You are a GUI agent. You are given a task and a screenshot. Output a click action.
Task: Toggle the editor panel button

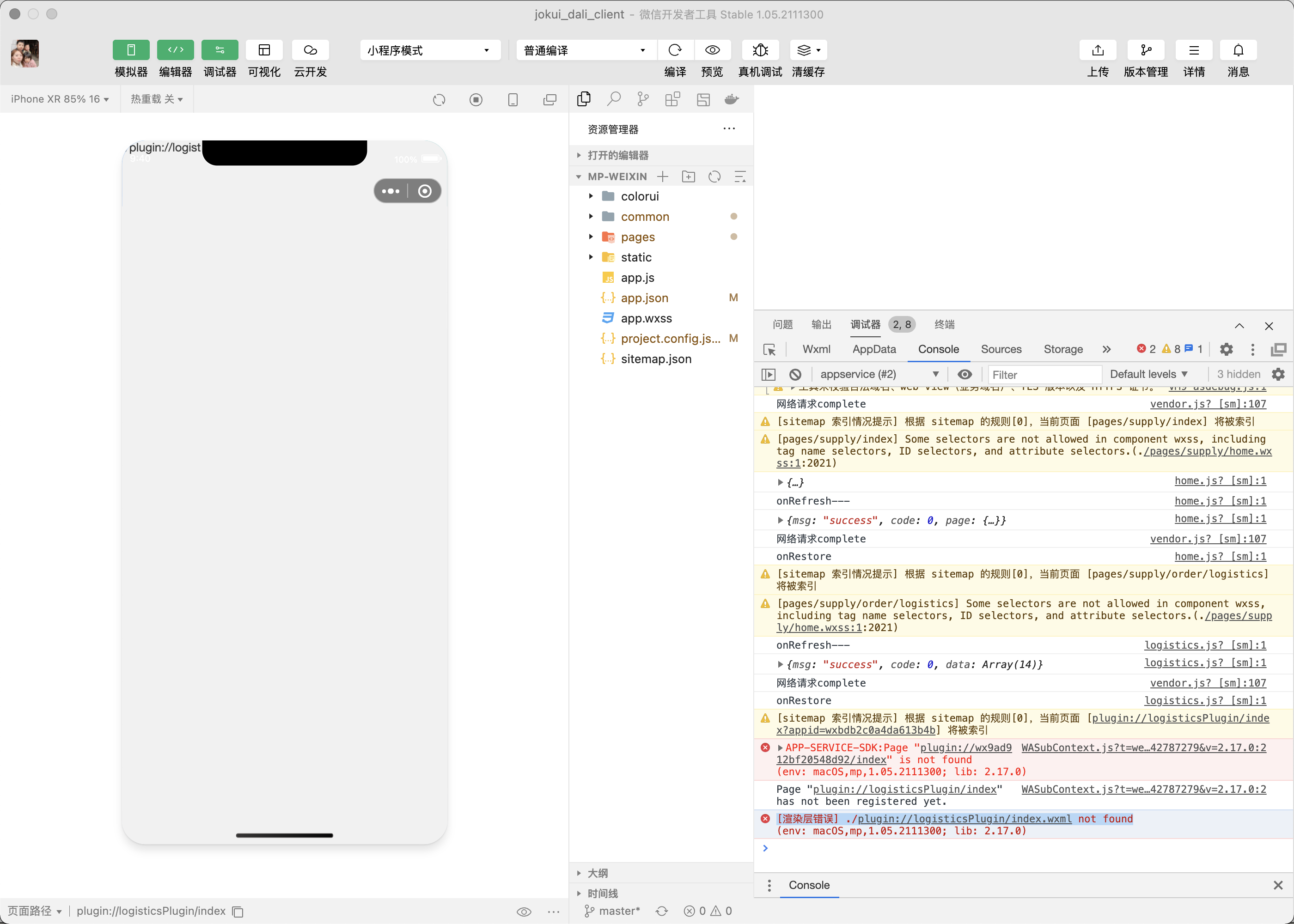coord(175,50)
